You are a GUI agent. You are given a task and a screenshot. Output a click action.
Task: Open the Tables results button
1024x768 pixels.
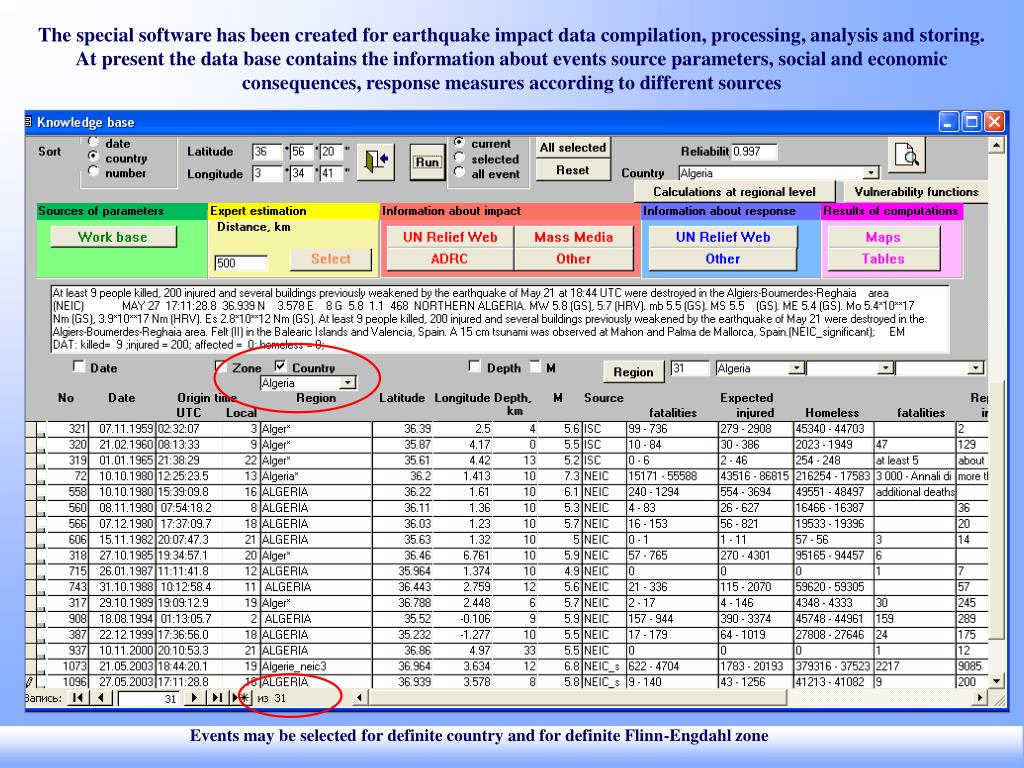(x=884, y=259)
